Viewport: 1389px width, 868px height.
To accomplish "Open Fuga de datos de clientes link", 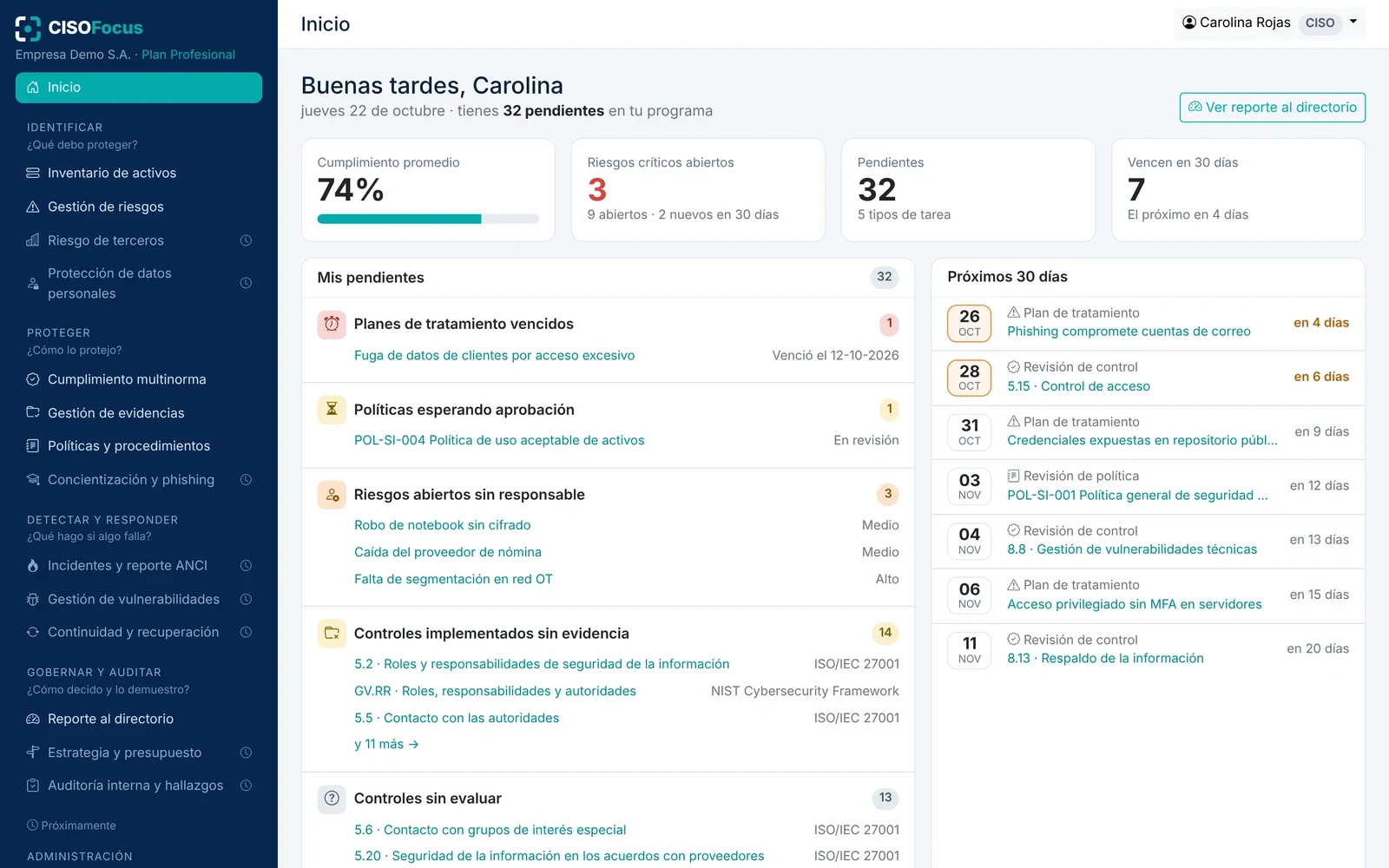I will pos(494,356).
